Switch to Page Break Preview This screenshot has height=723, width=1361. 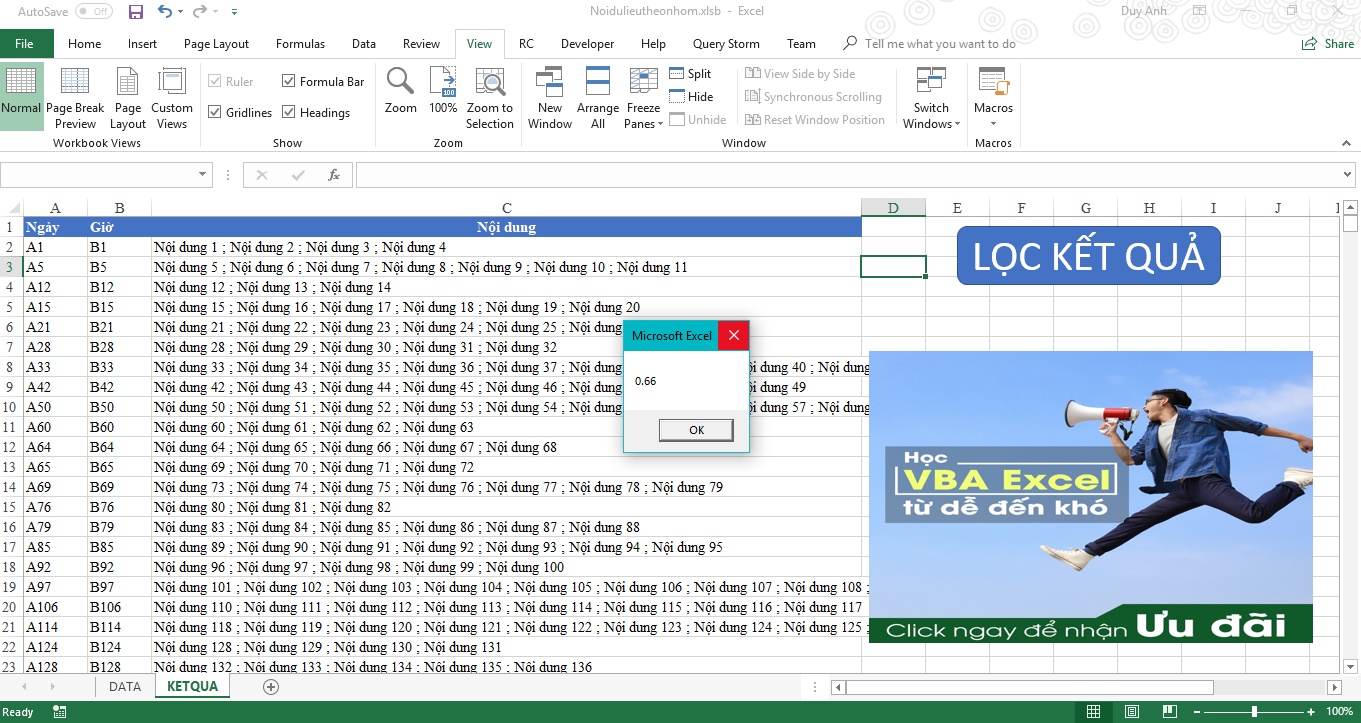[75, 97]
